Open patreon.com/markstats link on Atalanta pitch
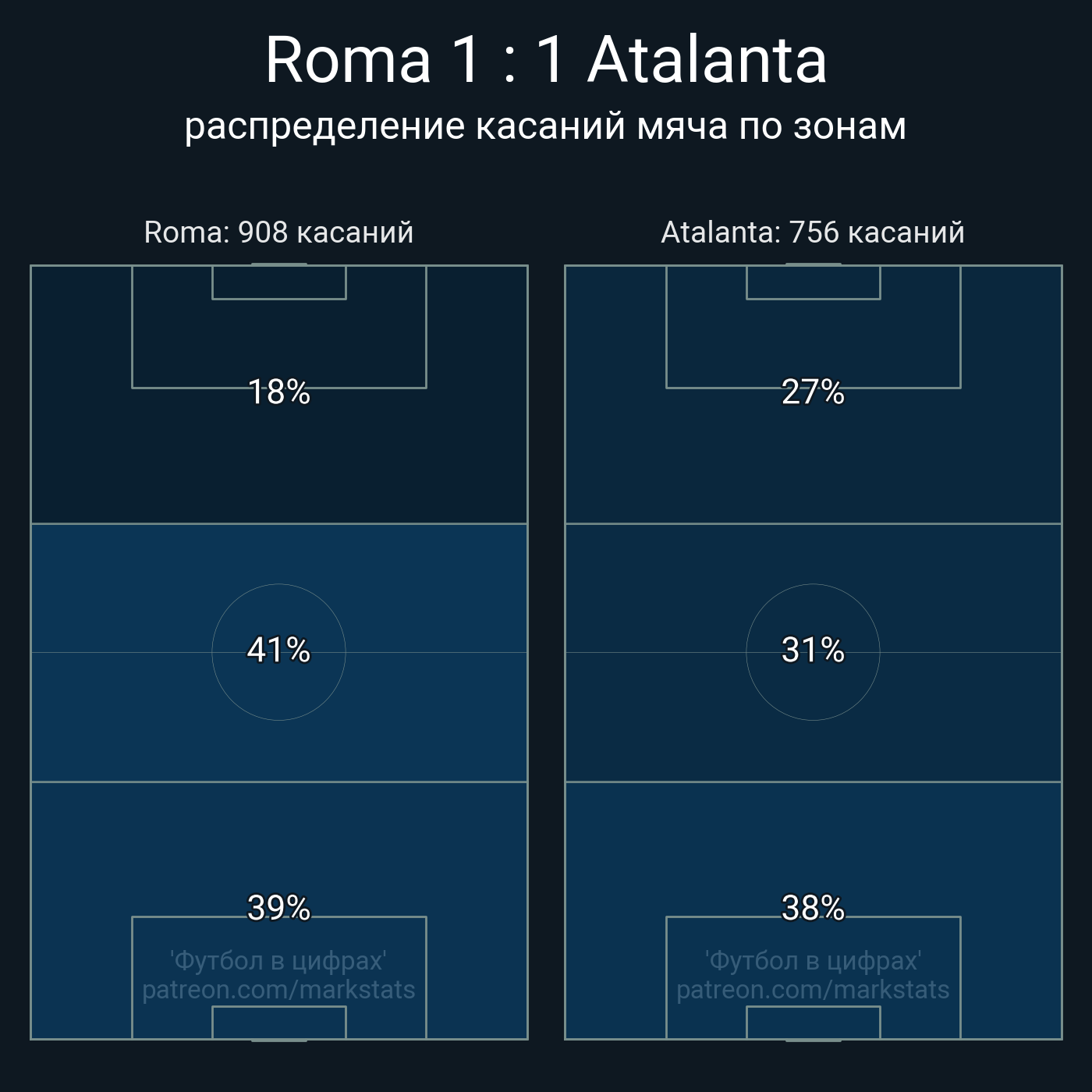The width and height of the screenshot is (1092, 1092). [813, 990]
